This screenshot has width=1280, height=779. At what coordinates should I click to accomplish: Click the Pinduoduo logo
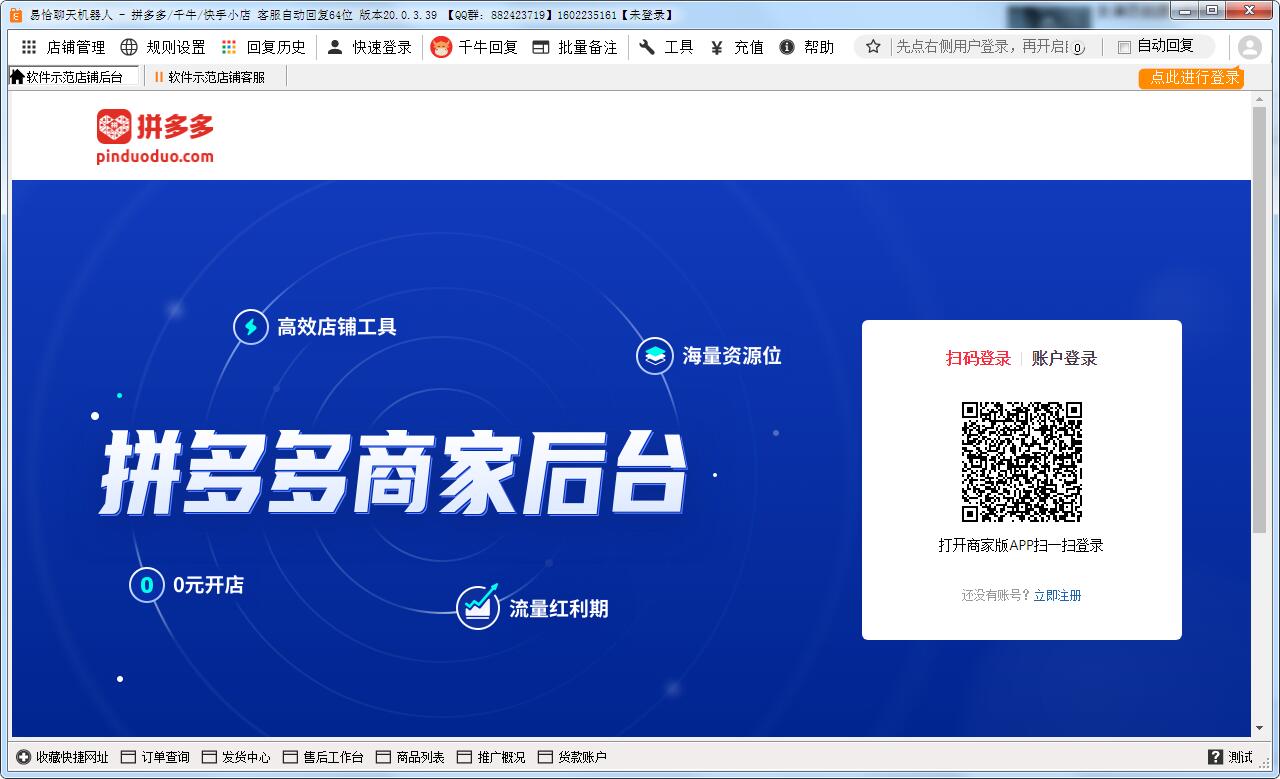point(155,136)
